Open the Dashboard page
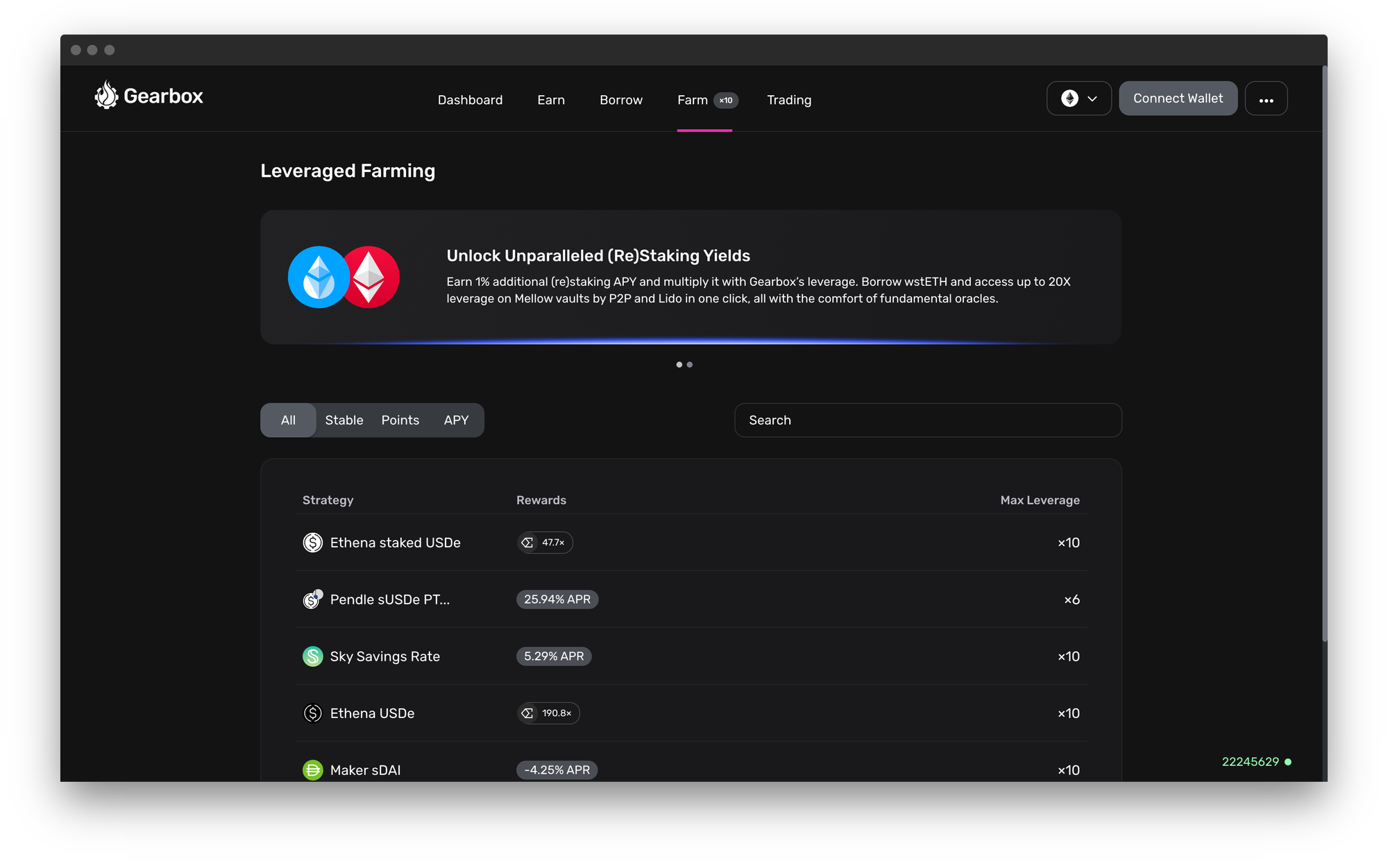1388x868 pixels. point(470,100)
